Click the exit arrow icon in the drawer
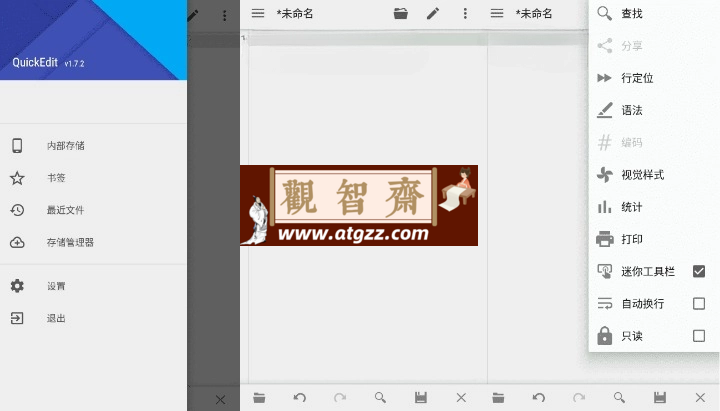 click(17, 318)
